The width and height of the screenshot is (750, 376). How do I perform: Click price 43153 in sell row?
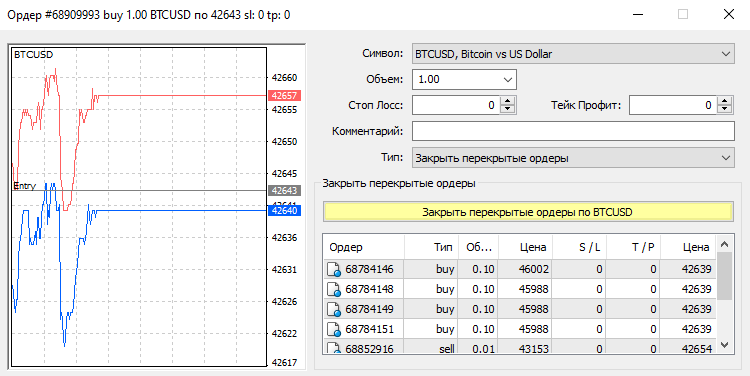pyautogui.click(x=525, y=348)
